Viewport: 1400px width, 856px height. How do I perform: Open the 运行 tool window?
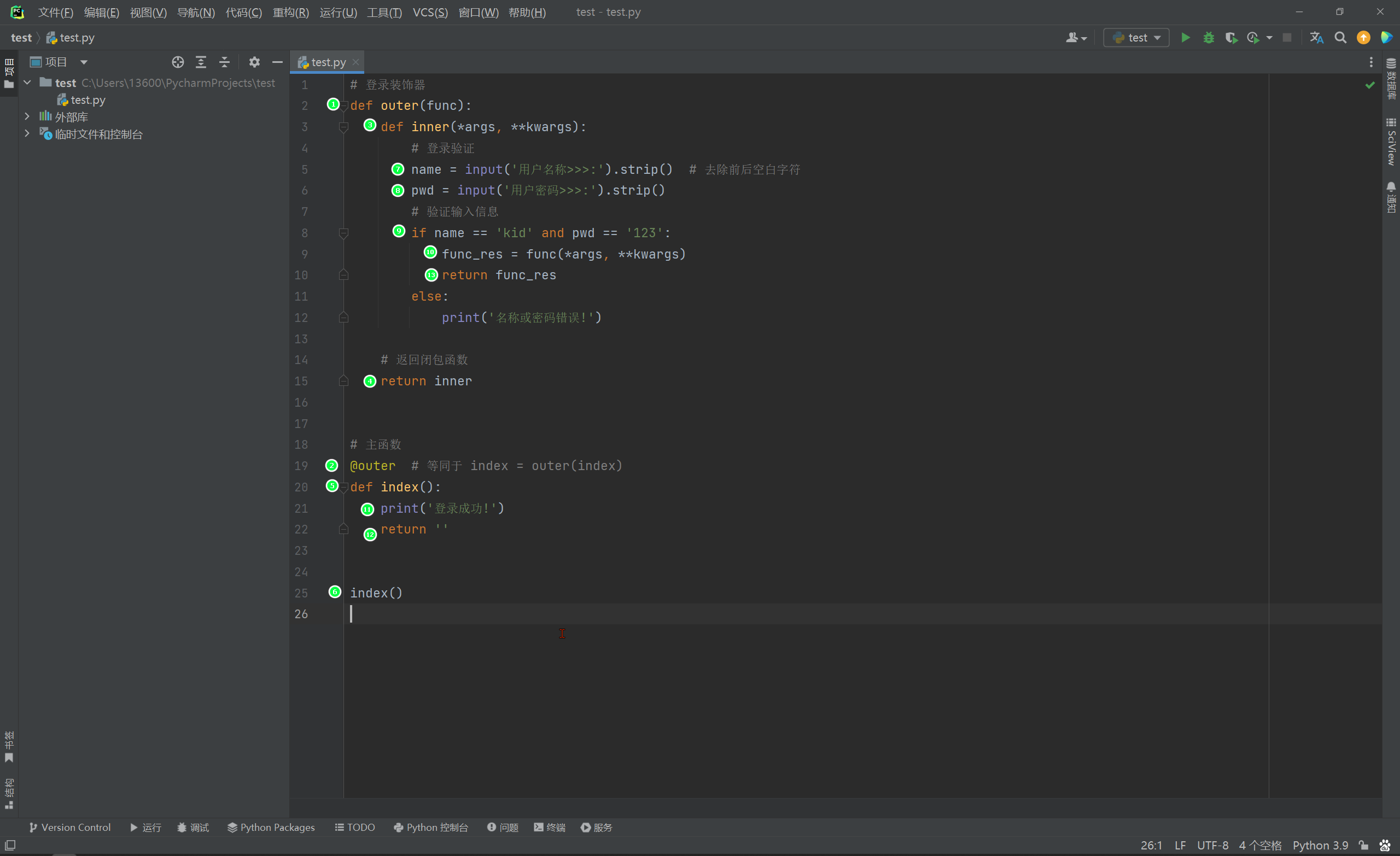(146, 827)
